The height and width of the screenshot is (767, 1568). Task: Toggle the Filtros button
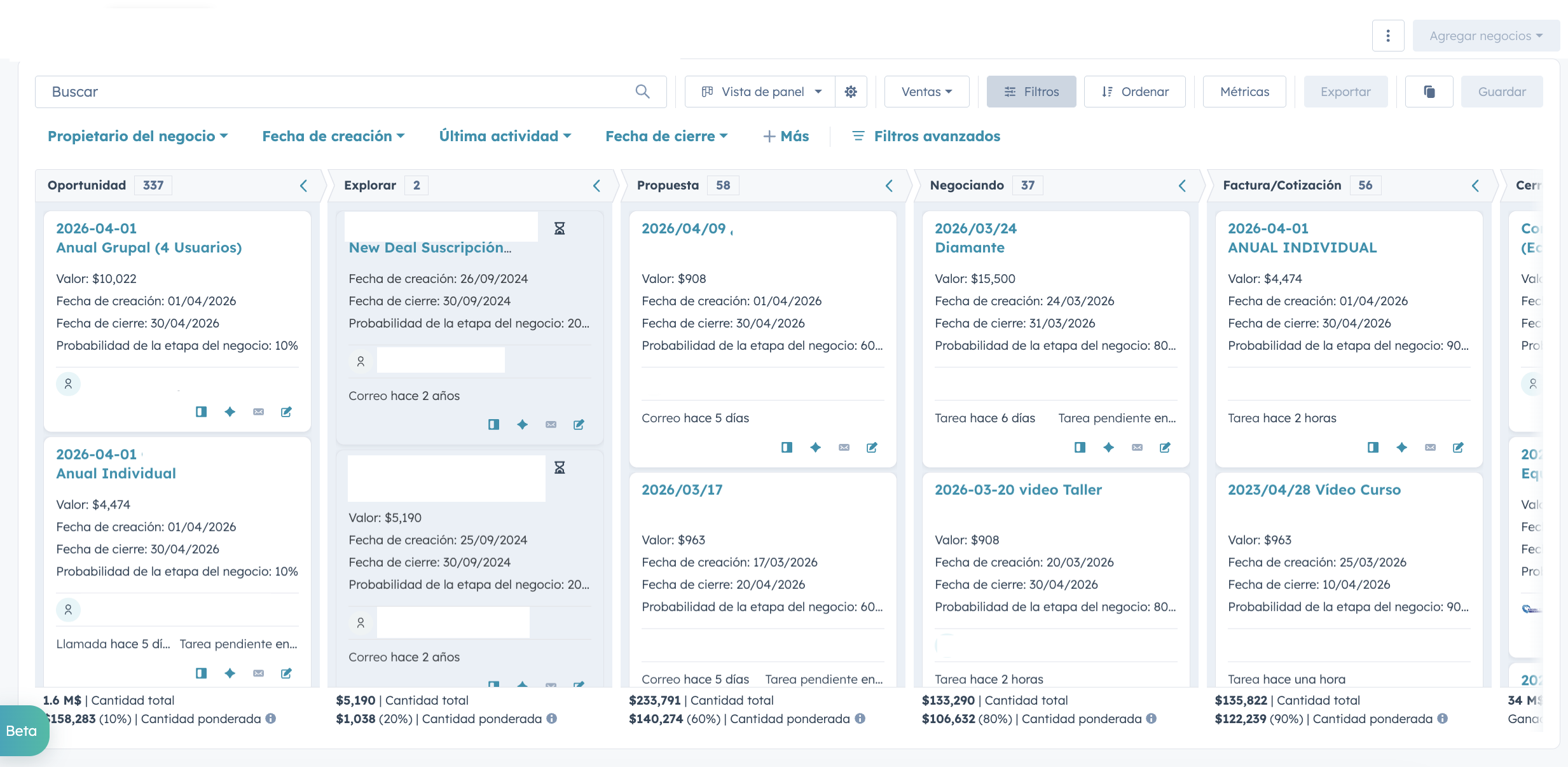coord(1031,92)
